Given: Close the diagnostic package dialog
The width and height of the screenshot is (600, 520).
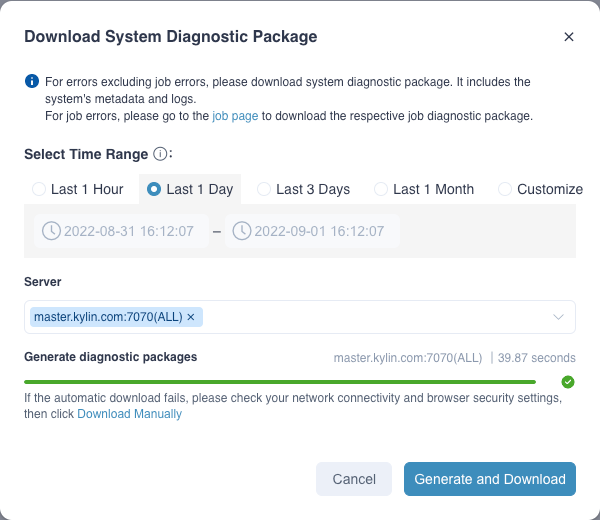Looking at the screenshot, I should (569, 37).
